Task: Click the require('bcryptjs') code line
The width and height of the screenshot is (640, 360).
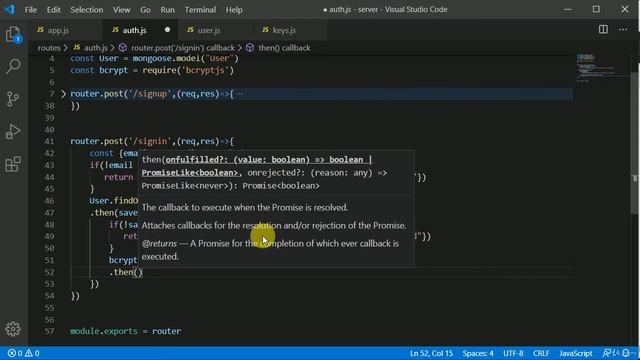Action: [152, 70]
